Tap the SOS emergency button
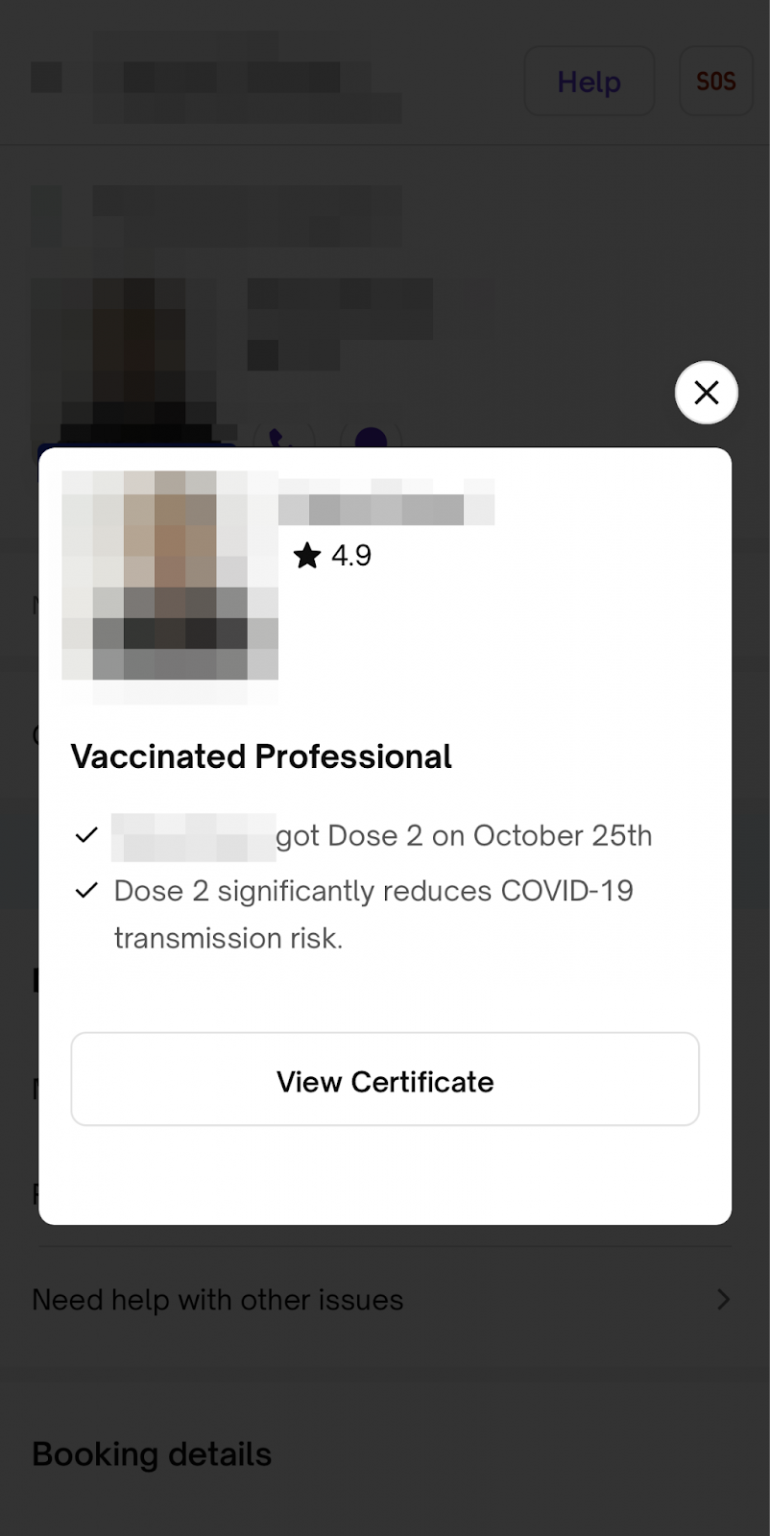 point(715,81)
